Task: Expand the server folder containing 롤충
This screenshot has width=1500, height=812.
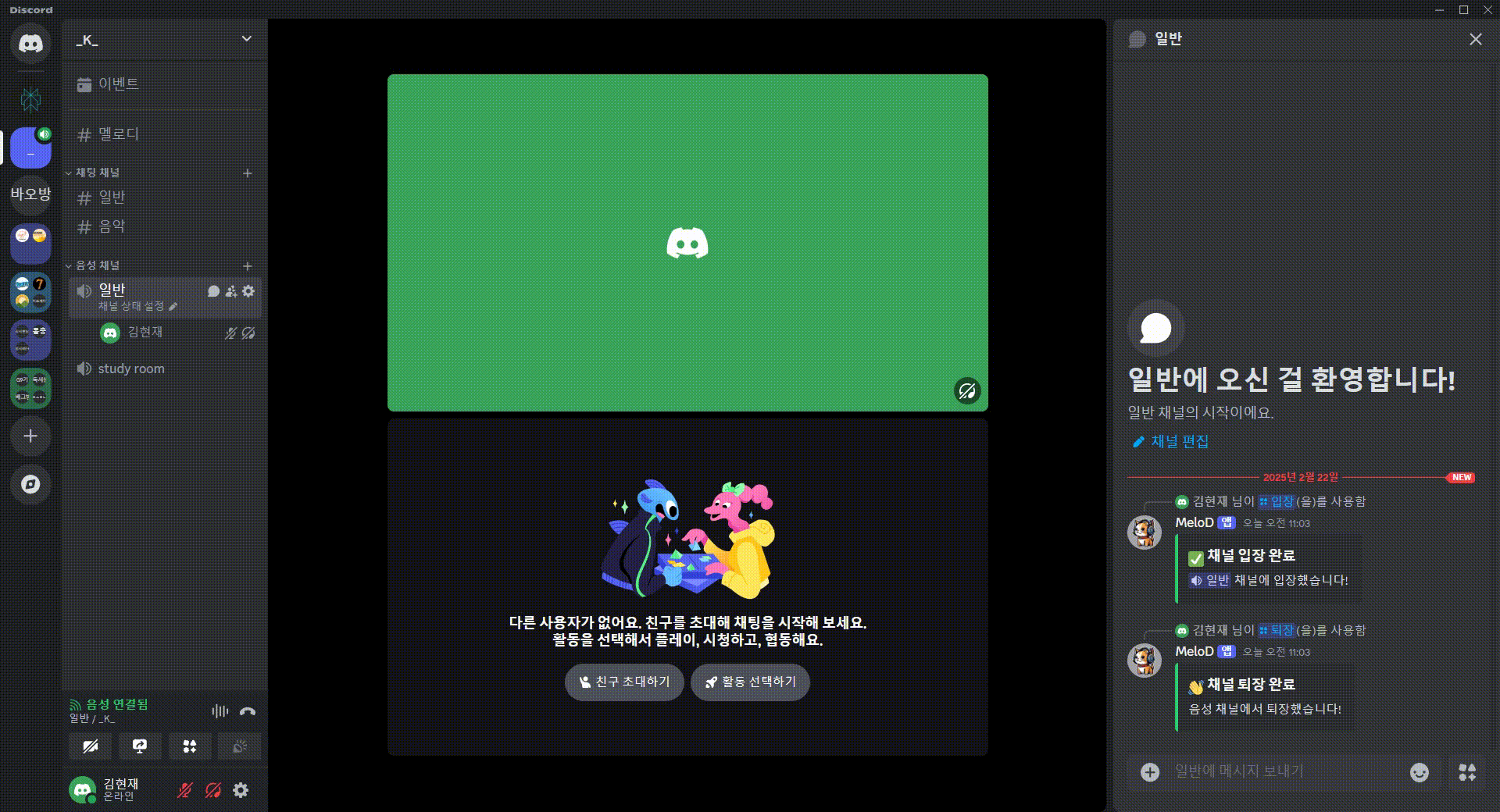Action: (30, 340)
